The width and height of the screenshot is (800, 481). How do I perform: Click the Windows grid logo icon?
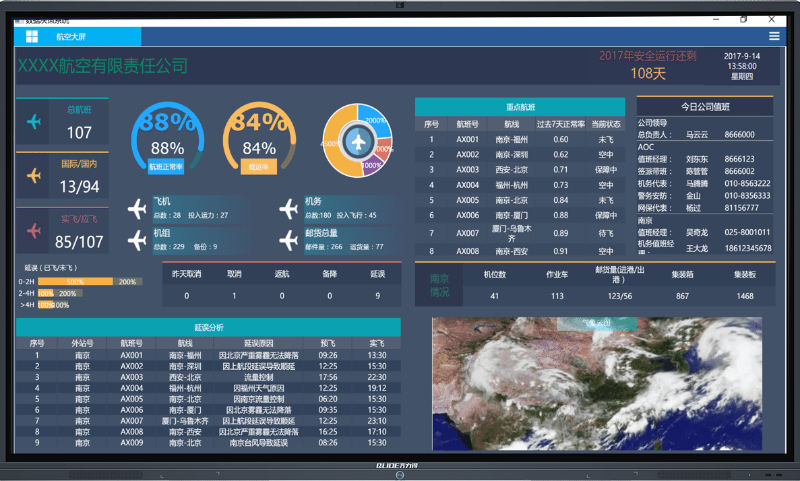pos(32,36)
